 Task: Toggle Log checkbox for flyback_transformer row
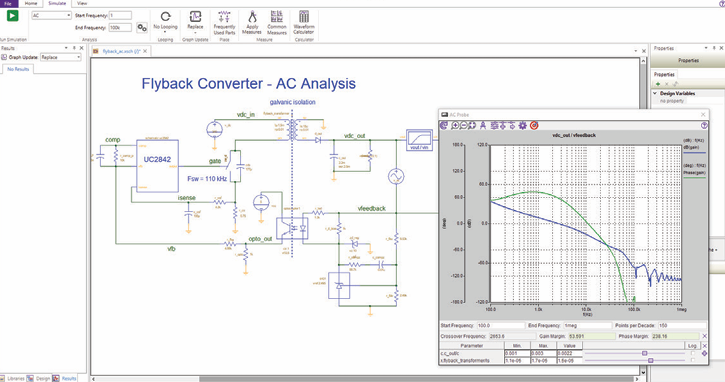coord(693,360)
